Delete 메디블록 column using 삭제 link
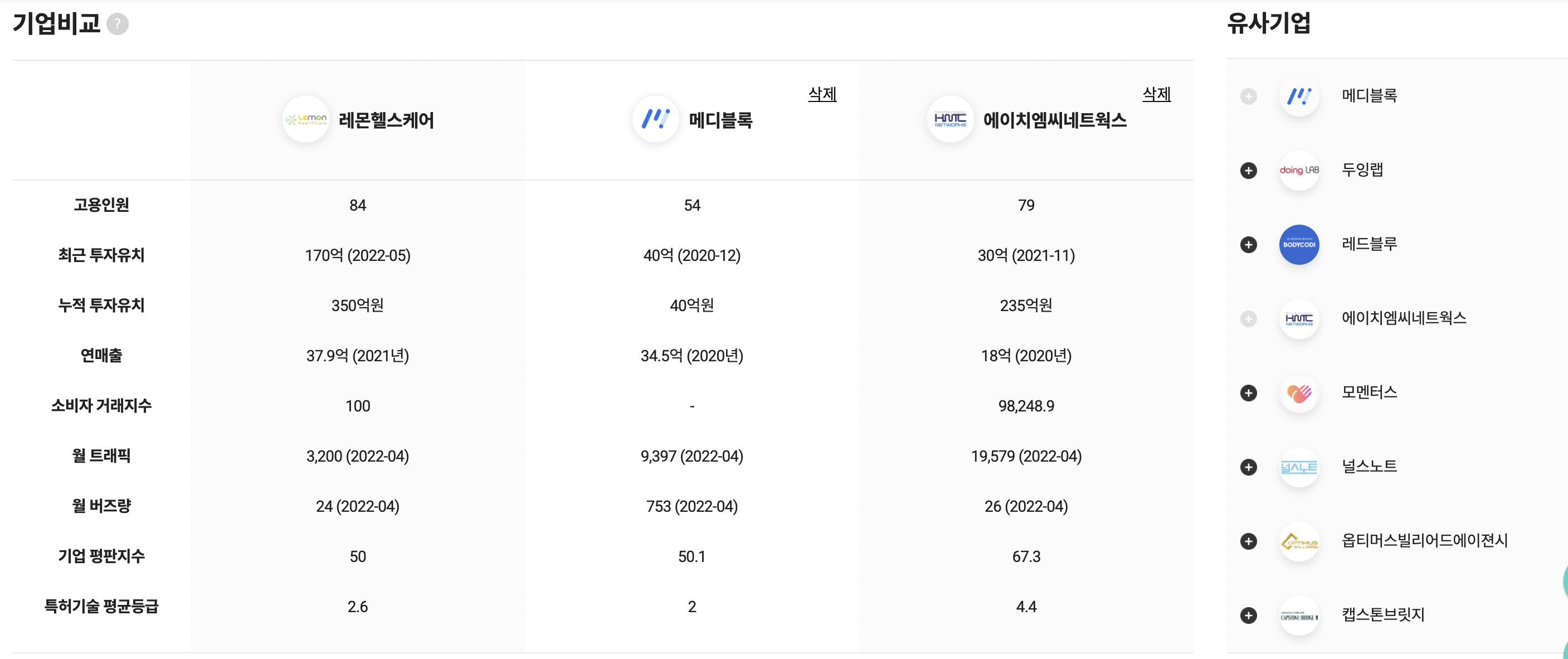The height and width of the screenshot is (659, 1568). pos(822,94)
